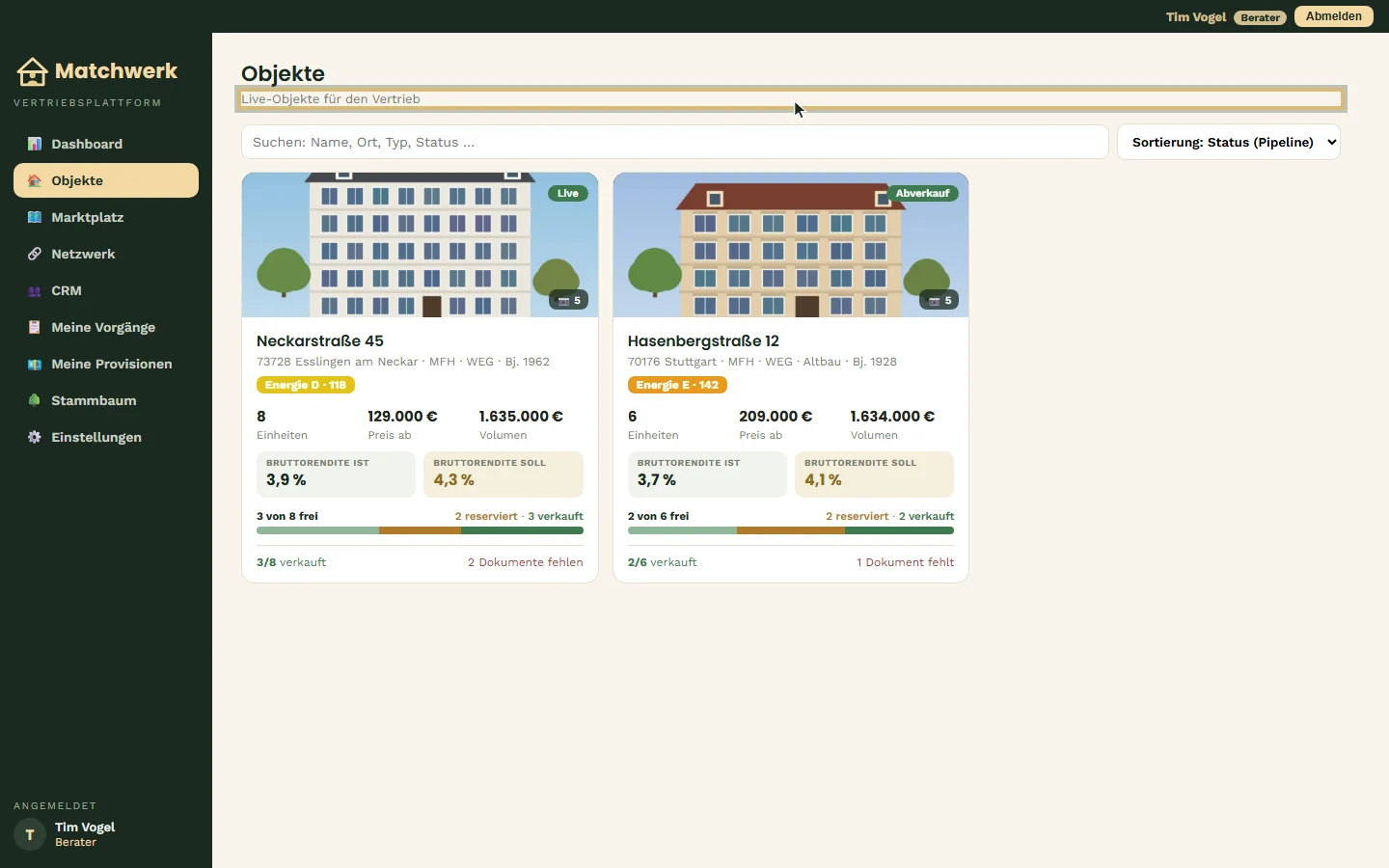The image size is (1389, 868).
Task: Click the Meine Provisionen money icon
Action: point(35,364)
